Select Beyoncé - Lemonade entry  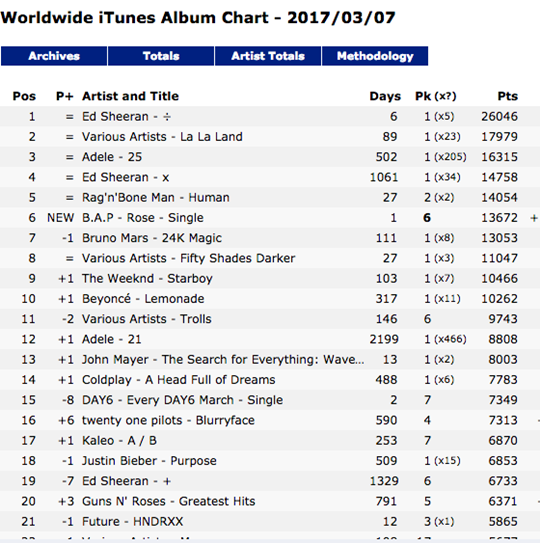click(x=143, y=299)
